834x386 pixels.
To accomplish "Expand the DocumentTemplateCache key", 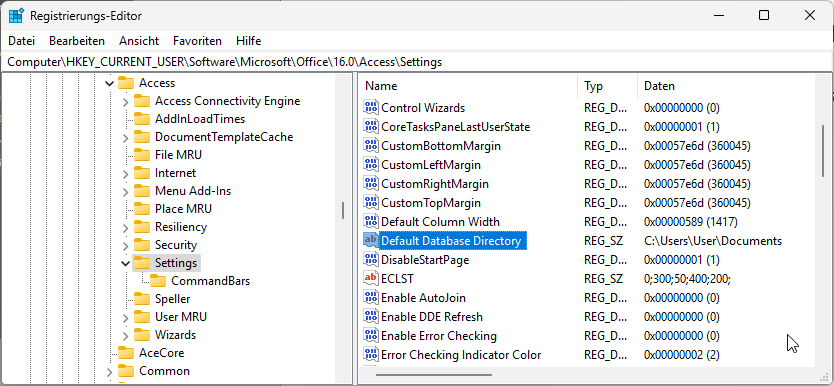I will [125, 137].
